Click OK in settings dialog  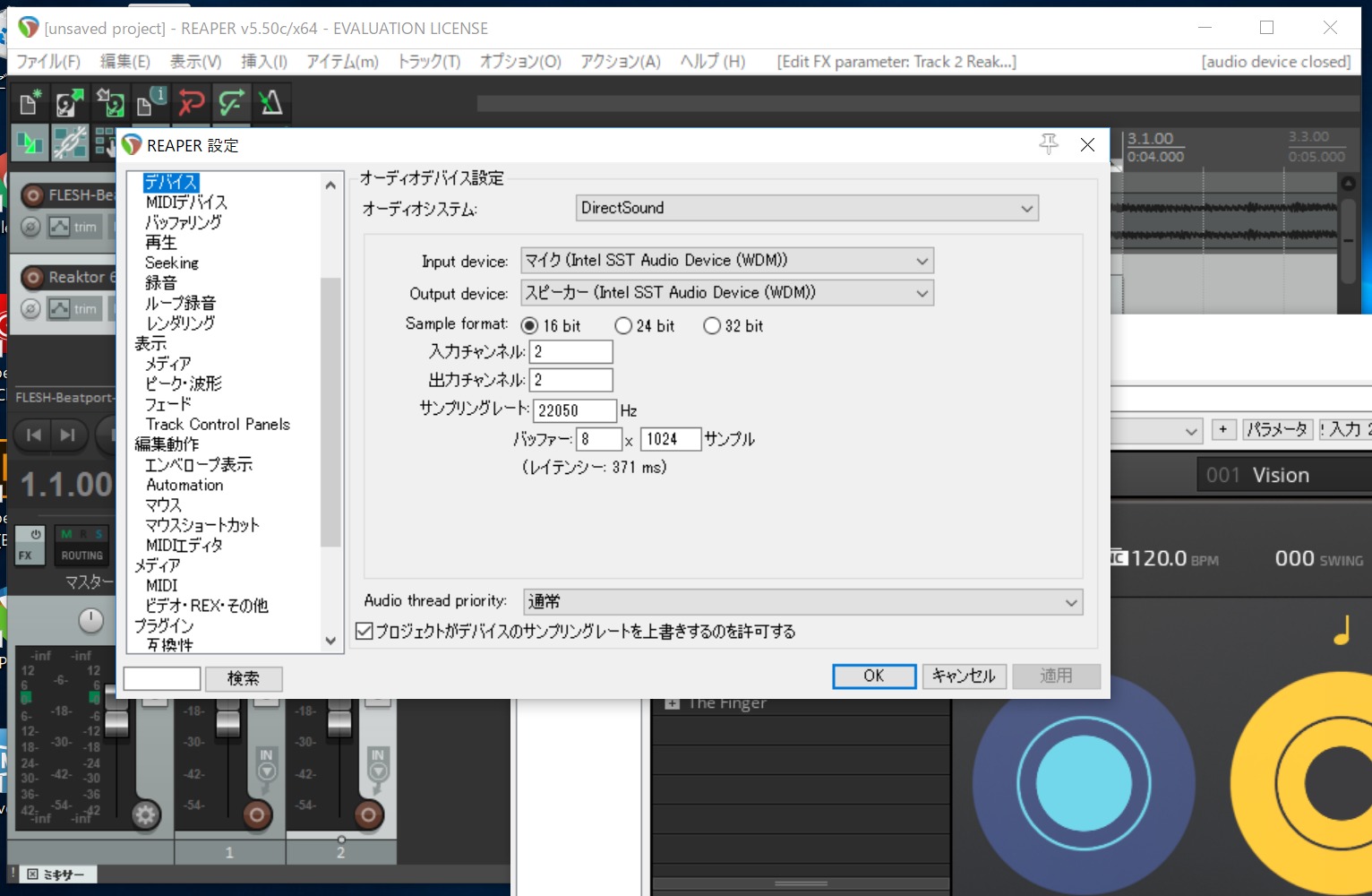tap(874, 676)
